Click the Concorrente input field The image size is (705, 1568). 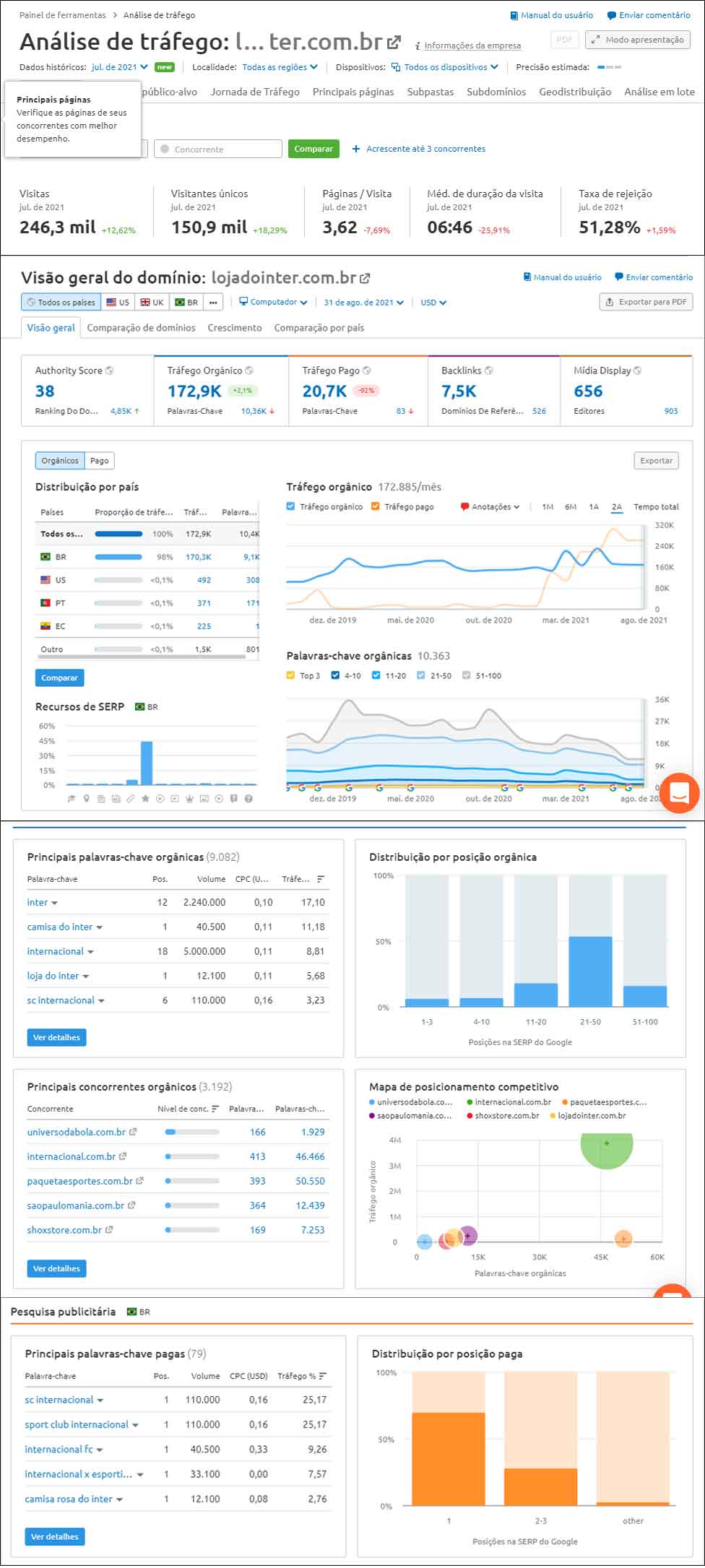point(217,149)
